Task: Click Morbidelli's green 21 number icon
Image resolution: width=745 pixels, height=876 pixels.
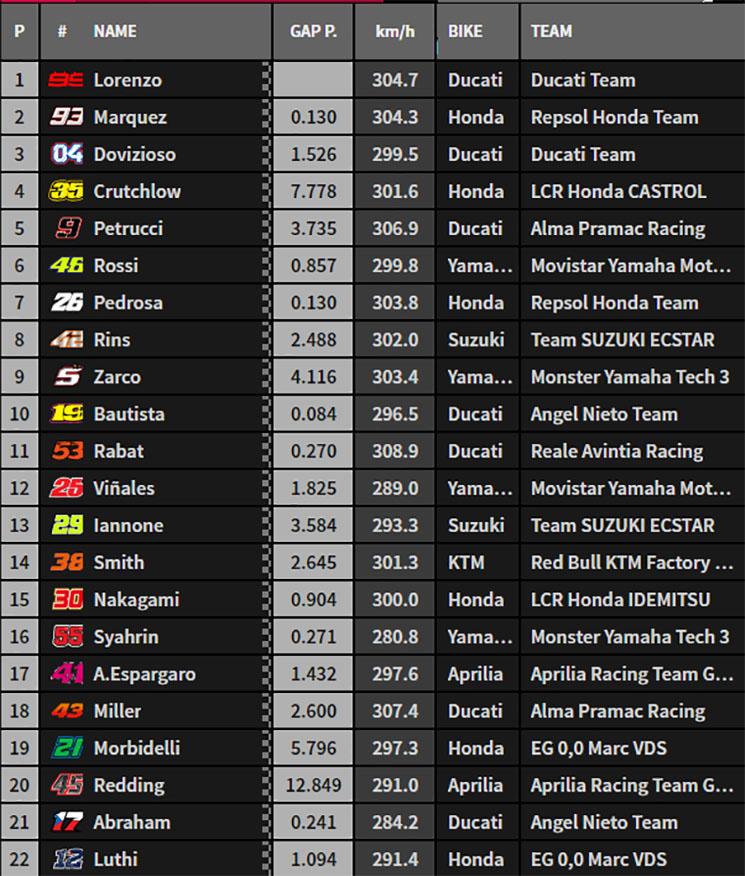Action: pyautogui.click(x=68, y=748)
